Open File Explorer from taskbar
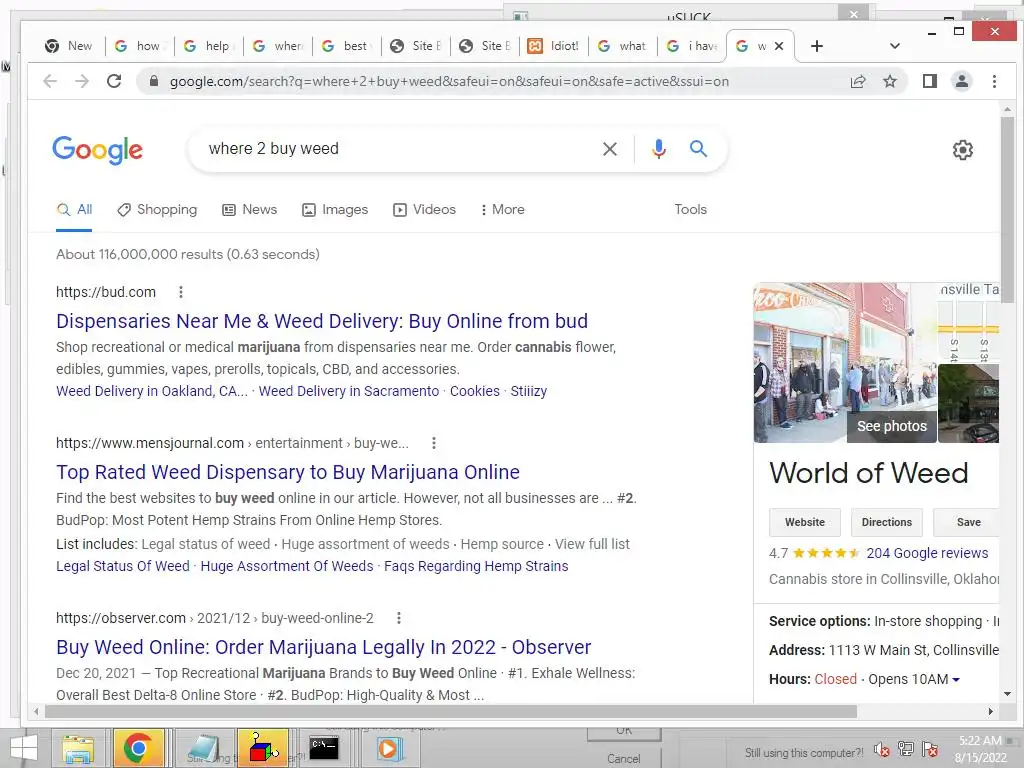 (78, 748)
